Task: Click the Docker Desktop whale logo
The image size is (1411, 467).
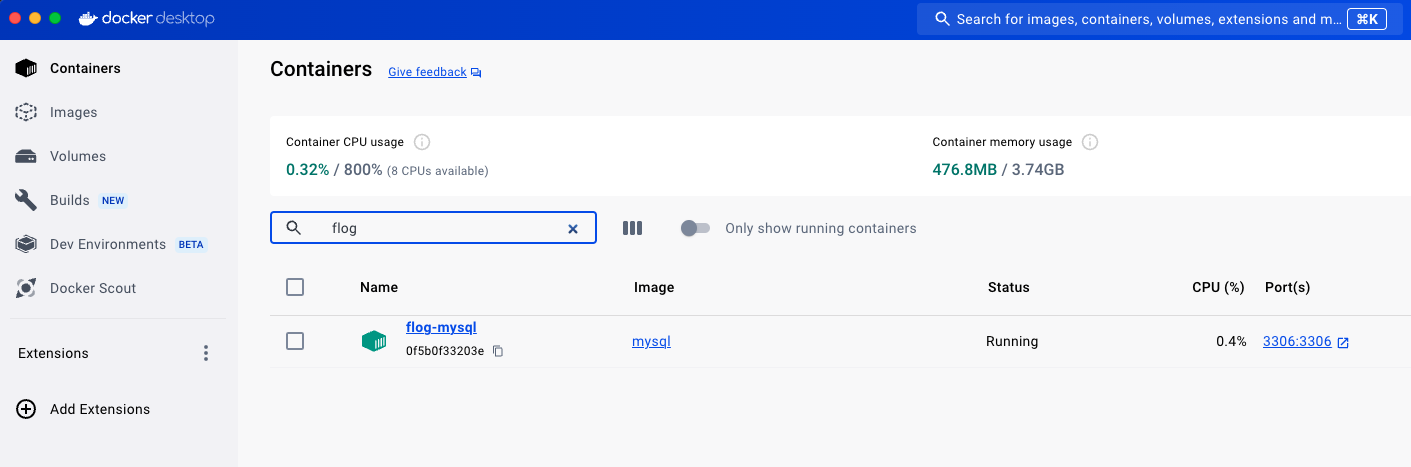Action: click(88, 18)
